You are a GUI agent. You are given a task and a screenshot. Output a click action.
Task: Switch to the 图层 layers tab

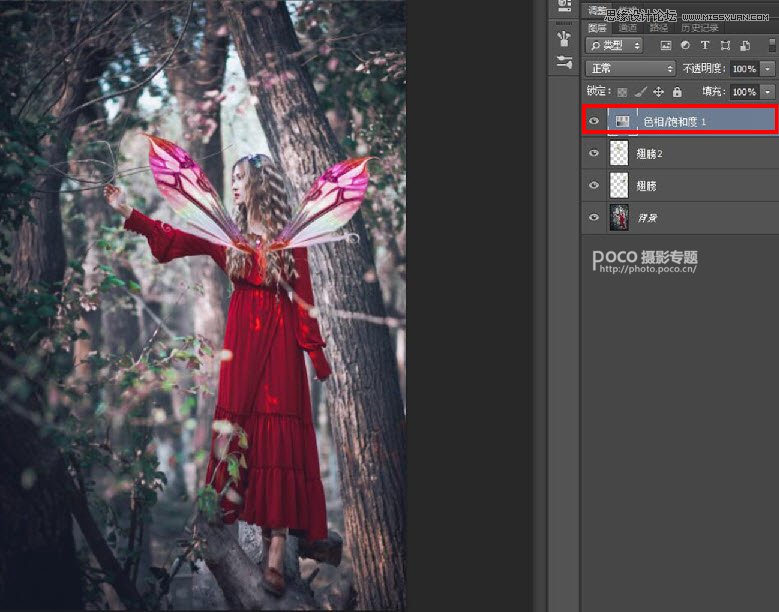click(x=597, y=28)
